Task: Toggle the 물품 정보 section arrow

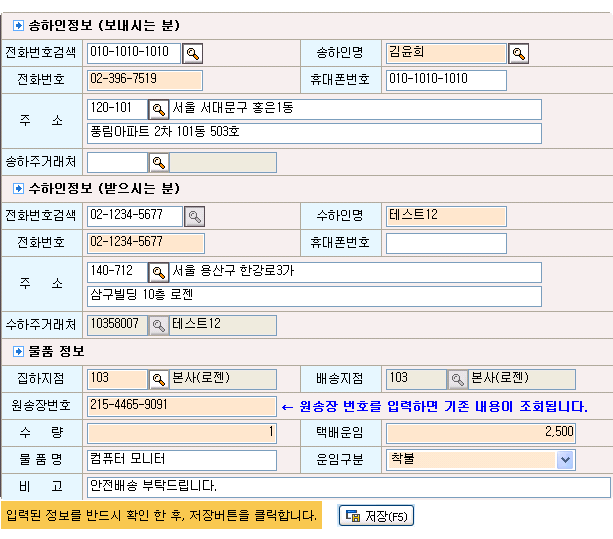Action: point(18,352)
